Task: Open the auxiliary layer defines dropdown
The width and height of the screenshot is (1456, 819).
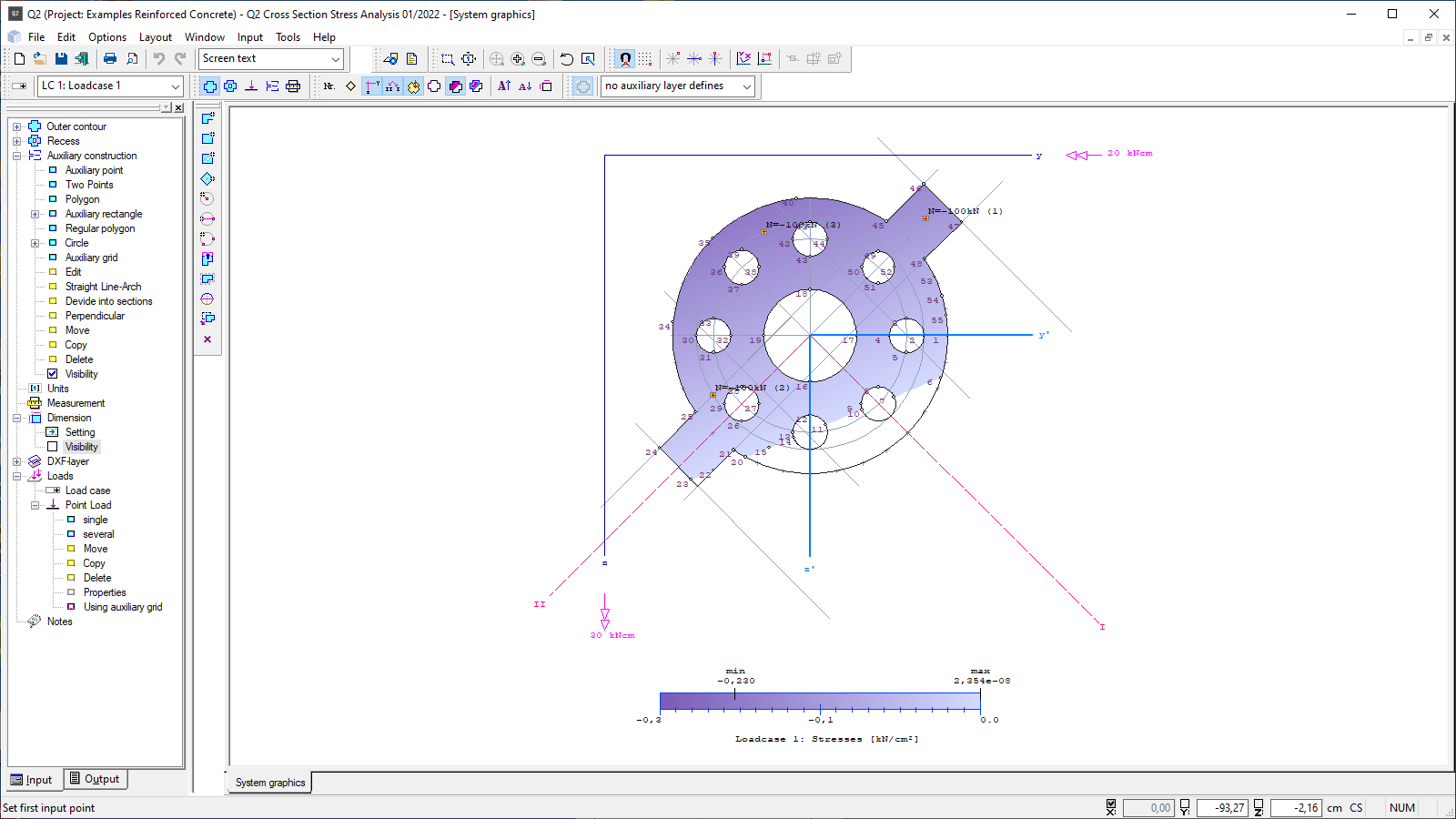Action: (x=747, y=86)
